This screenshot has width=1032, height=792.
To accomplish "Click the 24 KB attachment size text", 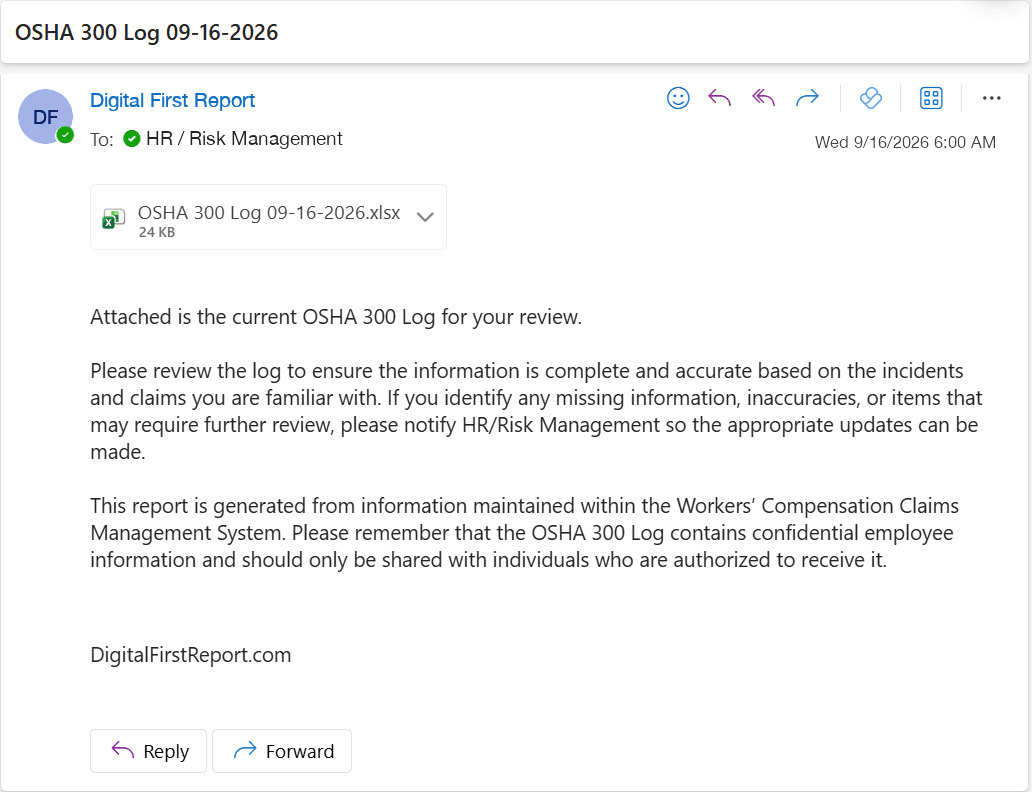I will 157,232.
